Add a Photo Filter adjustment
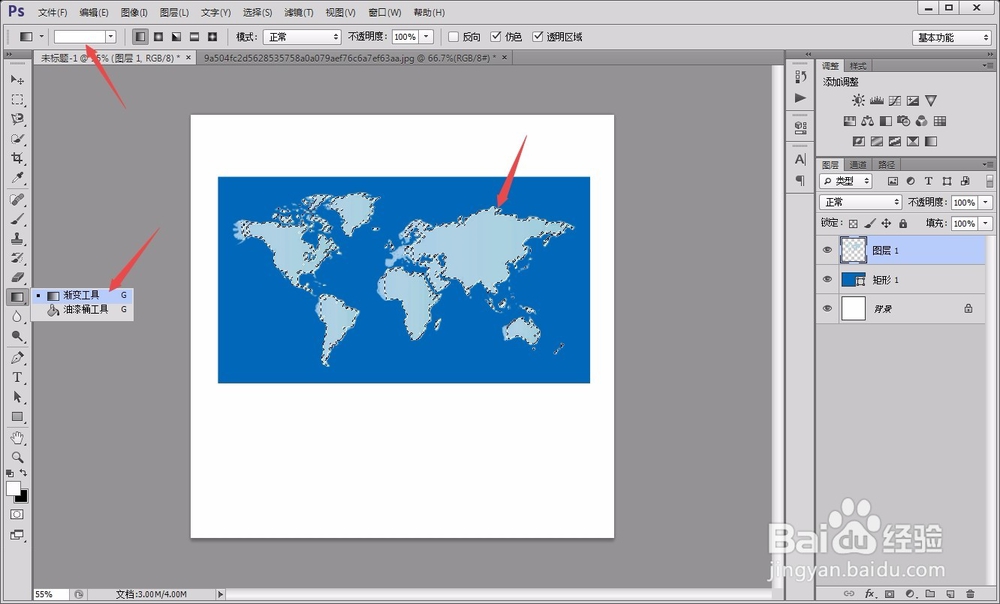 tap(904, 121)
